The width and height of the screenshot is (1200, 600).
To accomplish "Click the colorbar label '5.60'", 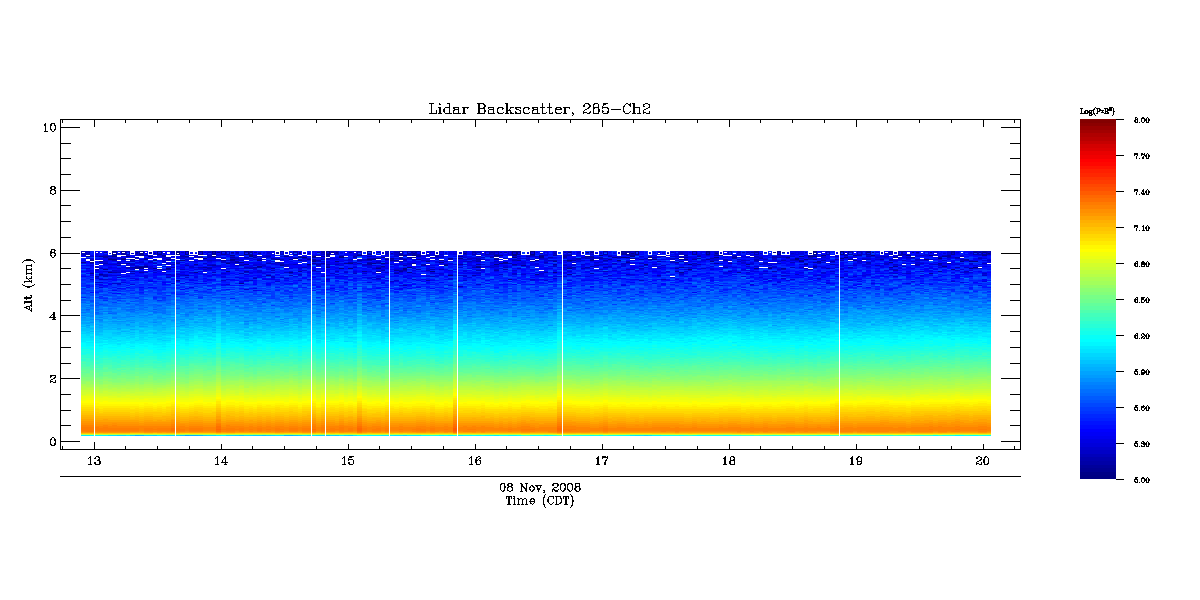I will 1142,408.
